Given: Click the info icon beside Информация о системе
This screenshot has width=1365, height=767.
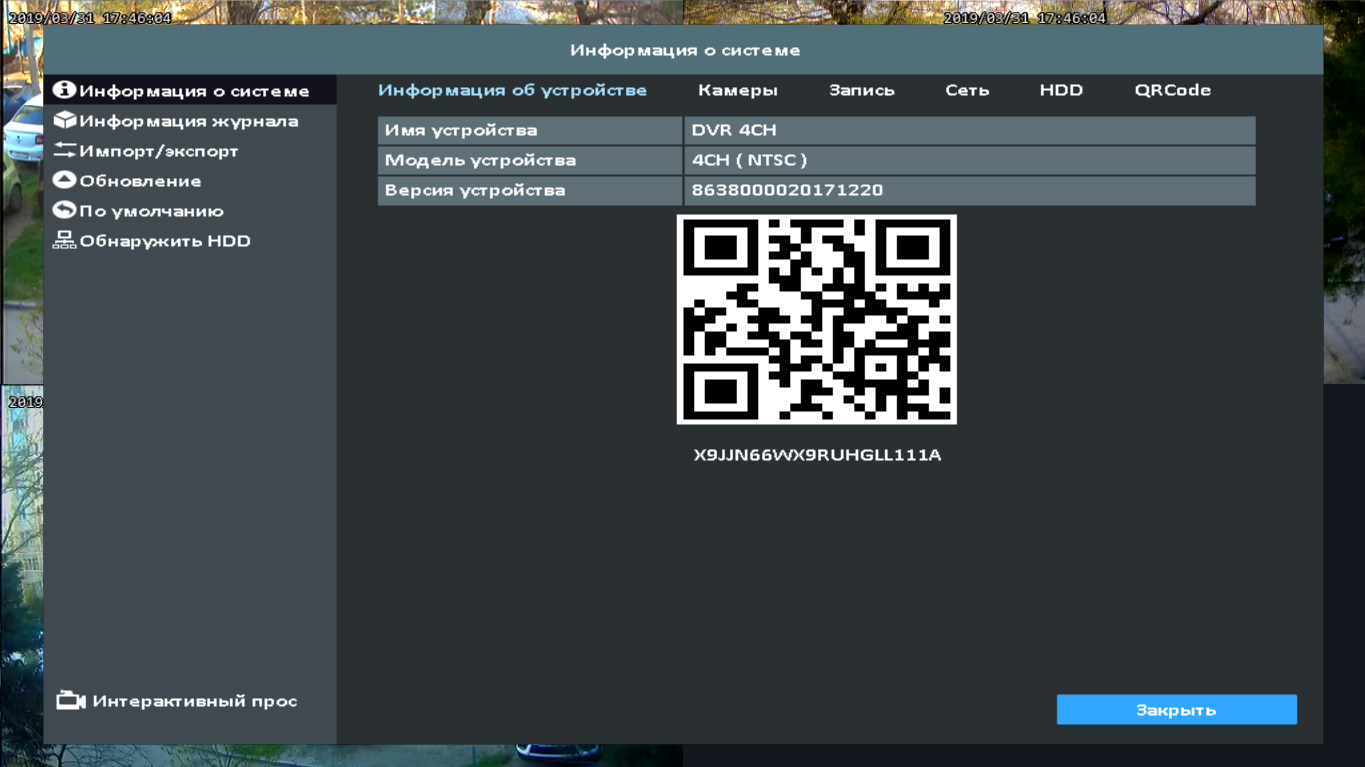Looking at the screenshot, I should (65, 90).
